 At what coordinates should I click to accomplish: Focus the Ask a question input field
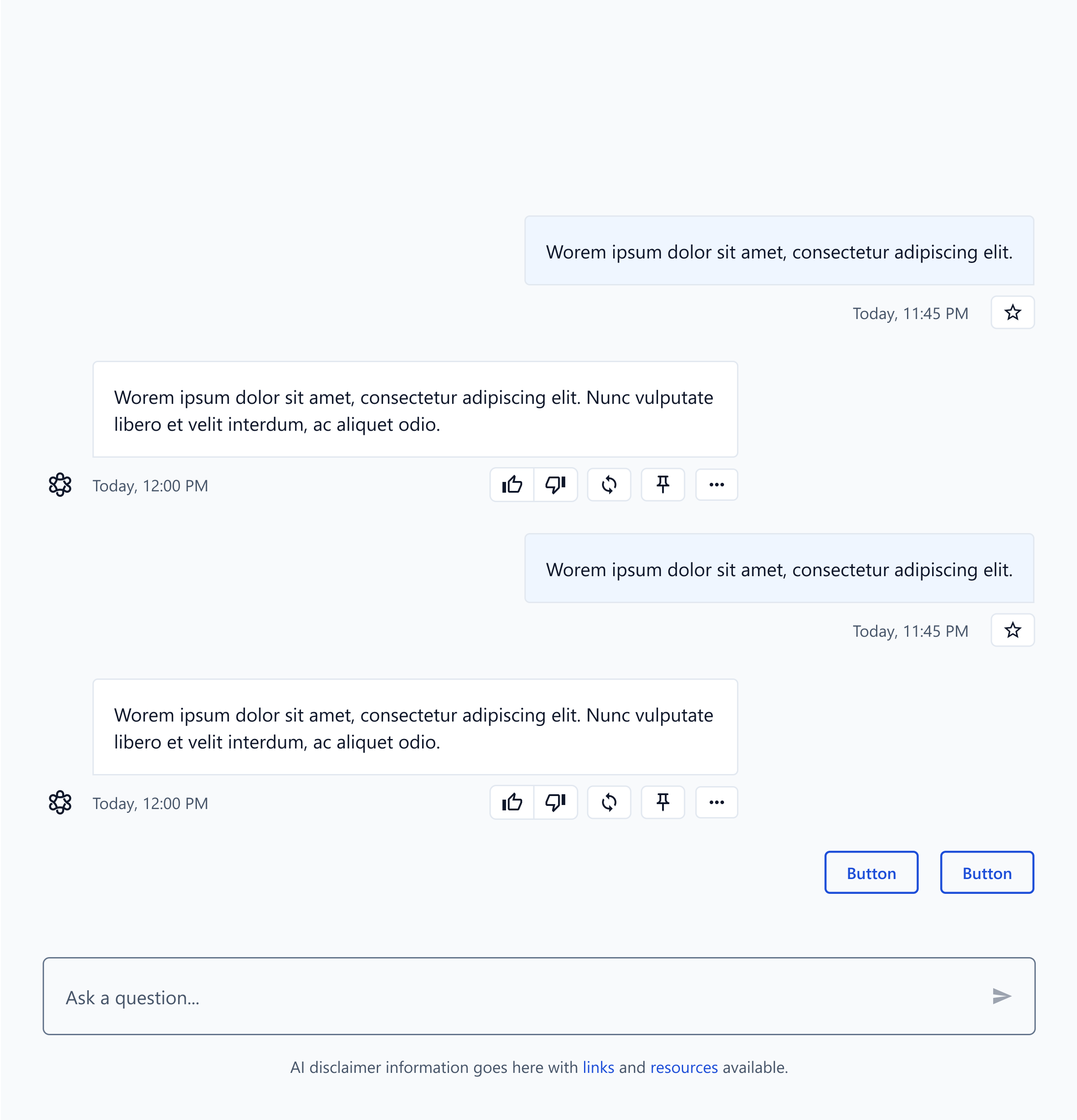(539, 996)
